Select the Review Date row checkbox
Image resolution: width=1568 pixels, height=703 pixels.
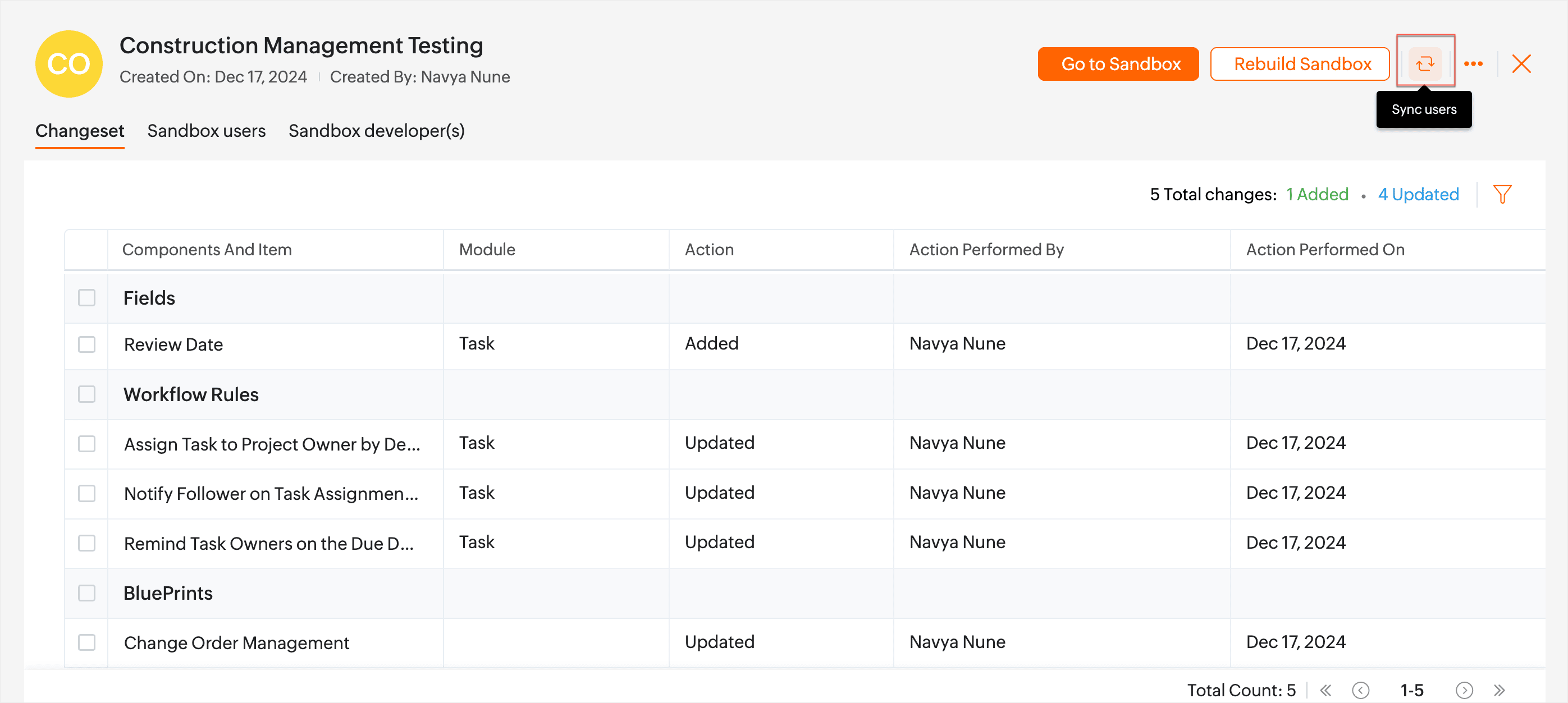[x=86, y=344]
